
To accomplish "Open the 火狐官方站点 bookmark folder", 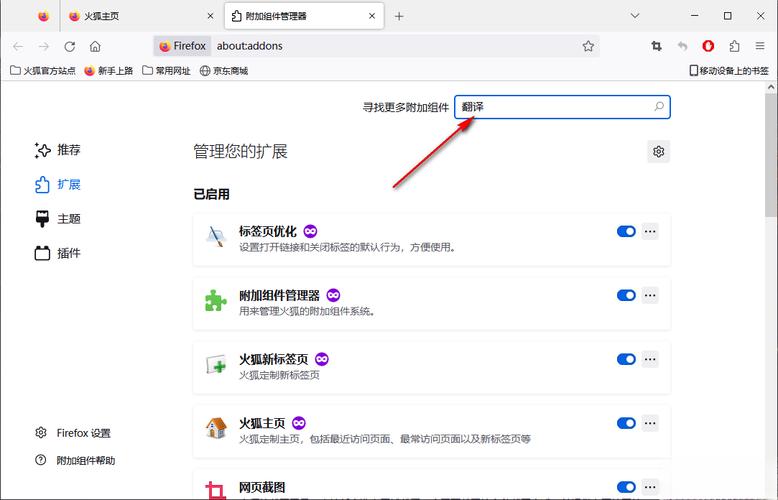I will coord(43,71).
